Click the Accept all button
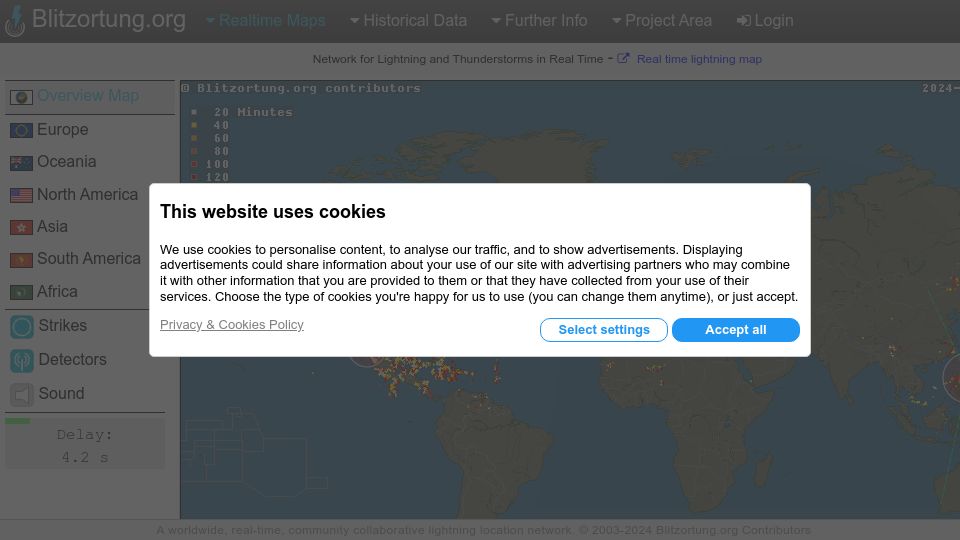Viewport: 960px width, 540px height. (x=735, y=330)
